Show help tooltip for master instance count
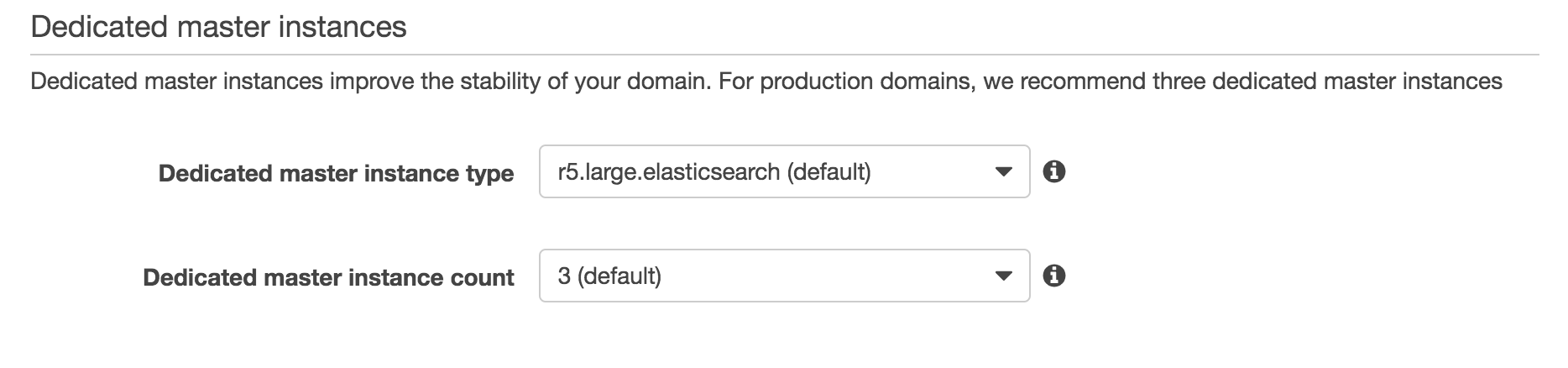The image size is (1568, 368). click(x=1053, y=276)
